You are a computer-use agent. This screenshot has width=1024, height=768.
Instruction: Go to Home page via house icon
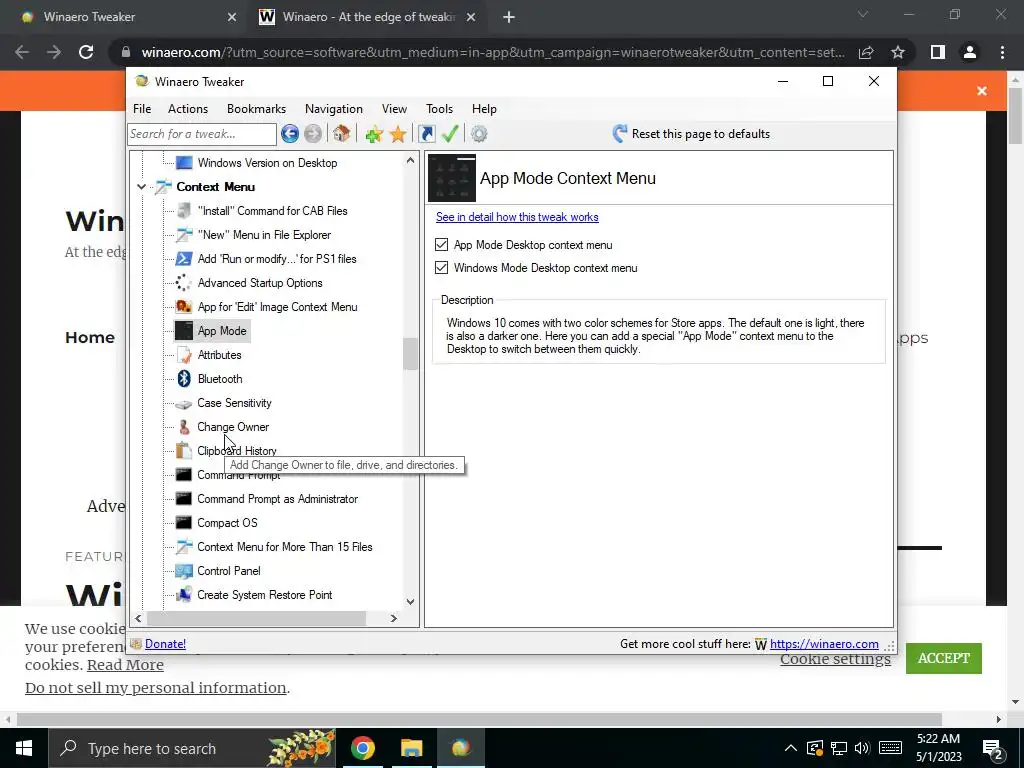click(341, 134)
